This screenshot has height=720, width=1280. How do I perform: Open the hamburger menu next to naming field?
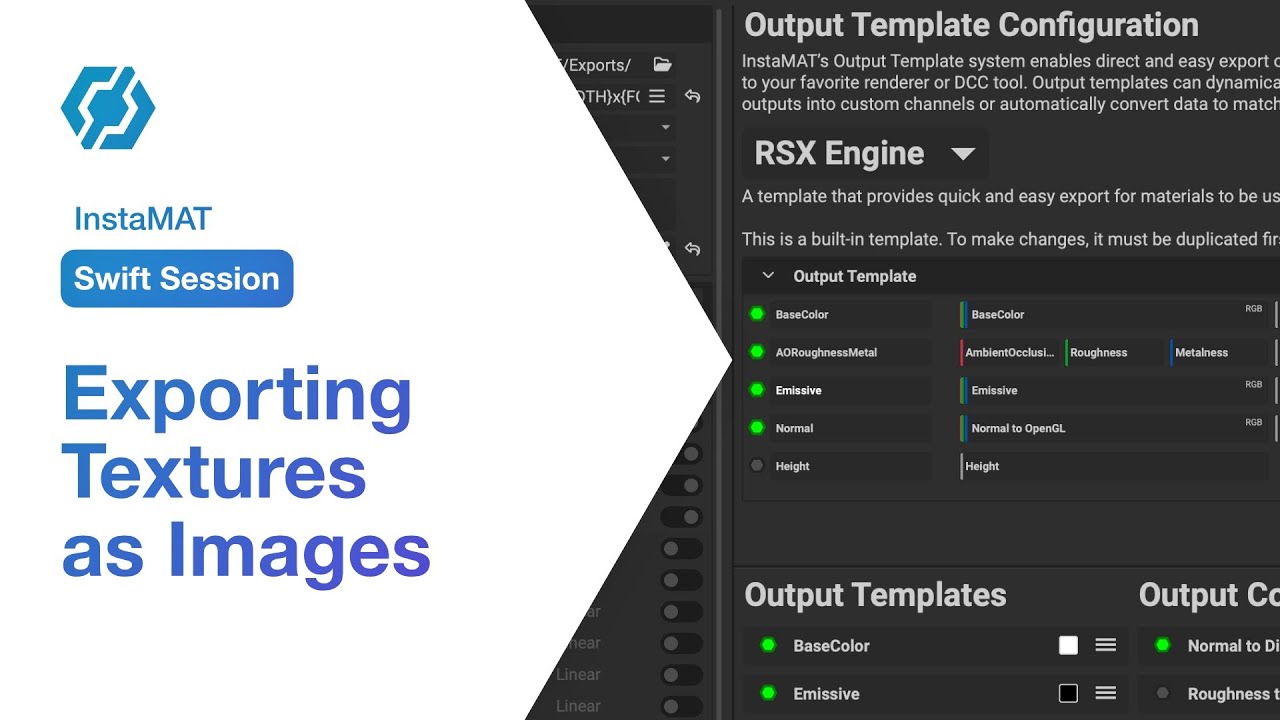click(657, 96)
